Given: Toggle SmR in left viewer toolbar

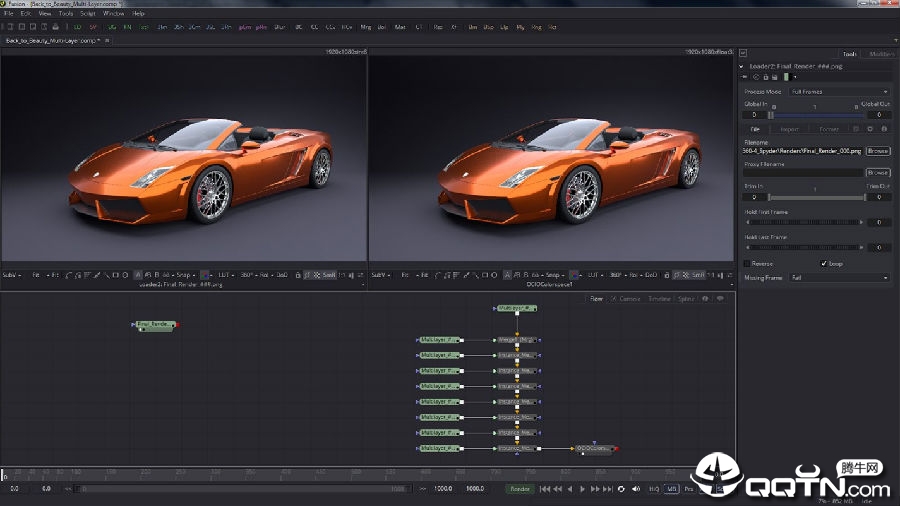Looking at the screenshot, I should coord(329,275).
